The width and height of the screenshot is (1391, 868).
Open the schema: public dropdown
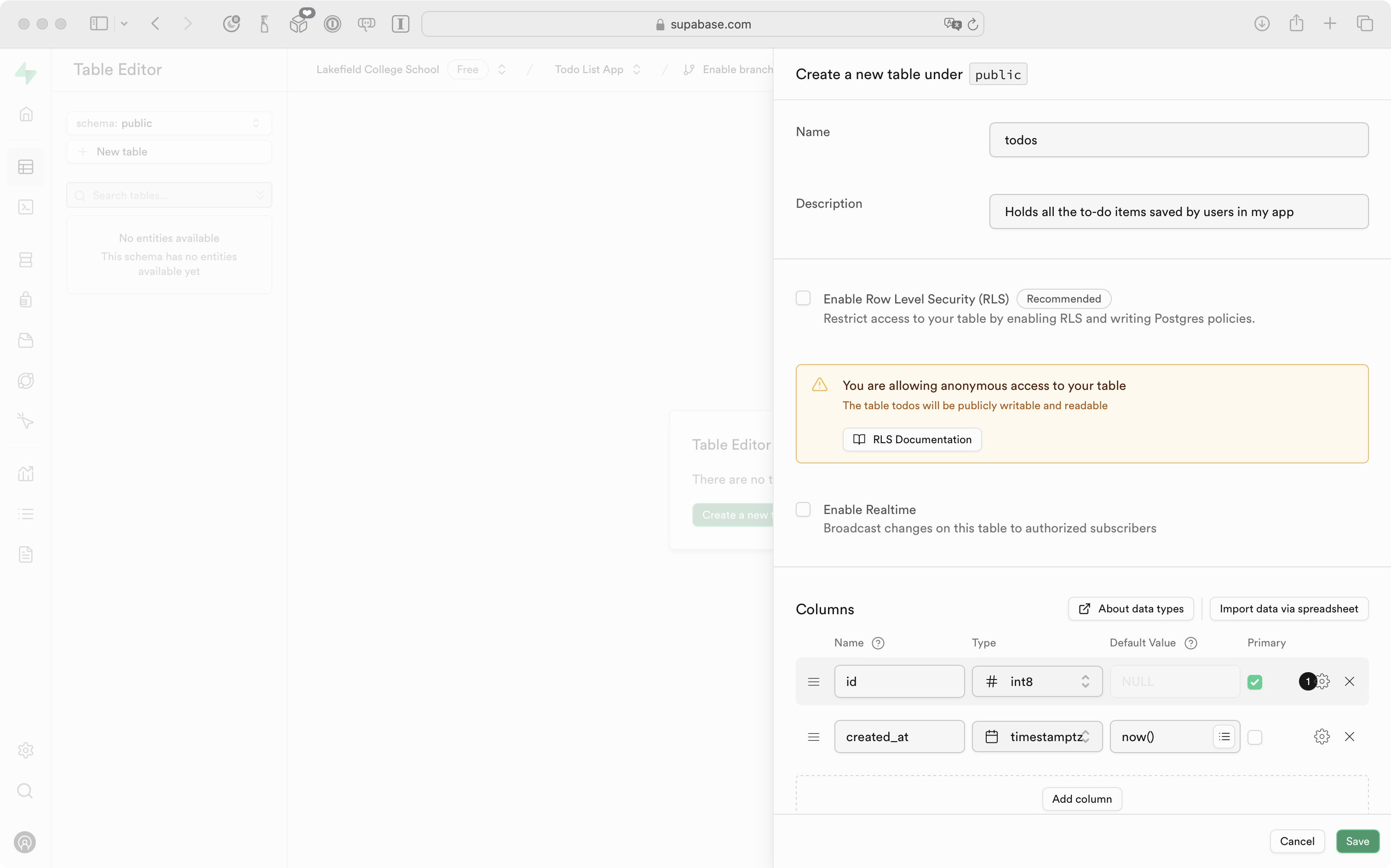click(x=169, y=123)
